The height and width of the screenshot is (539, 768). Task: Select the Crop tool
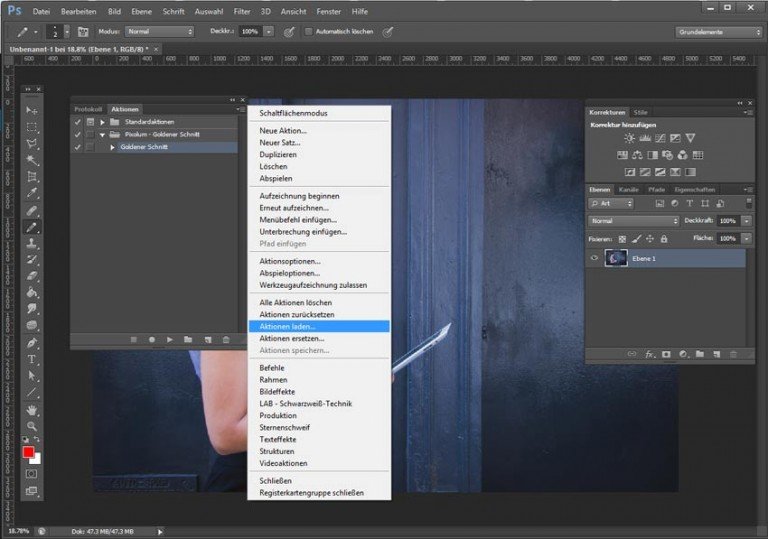32,177
